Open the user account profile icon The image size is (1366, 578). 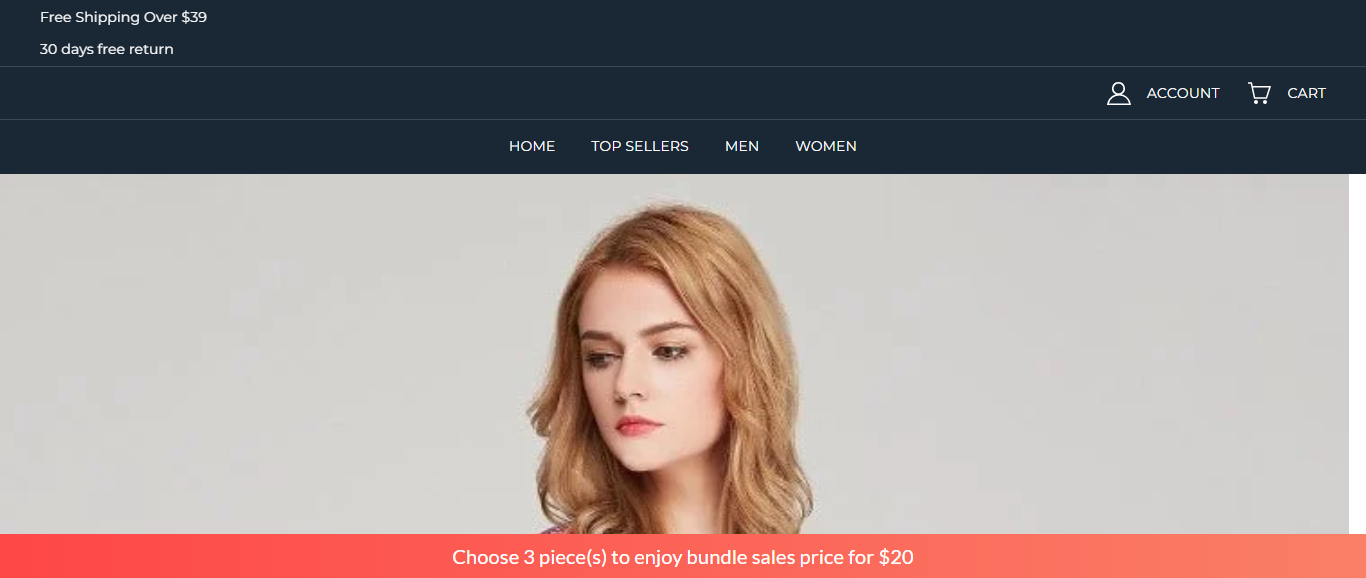(1118, 93)
